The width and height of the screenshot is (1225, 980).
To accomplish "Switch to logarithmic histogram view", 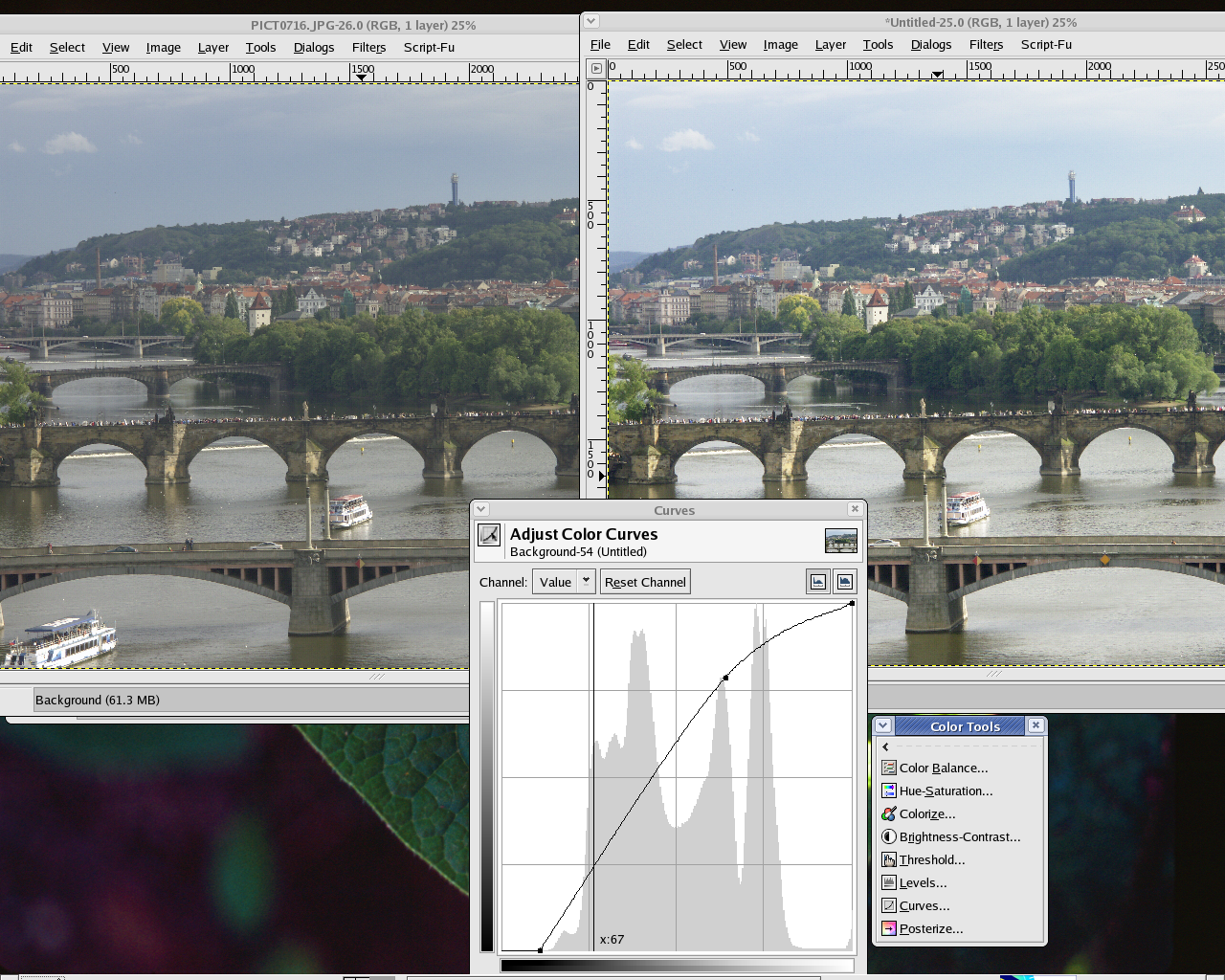I will coord(844,581).
